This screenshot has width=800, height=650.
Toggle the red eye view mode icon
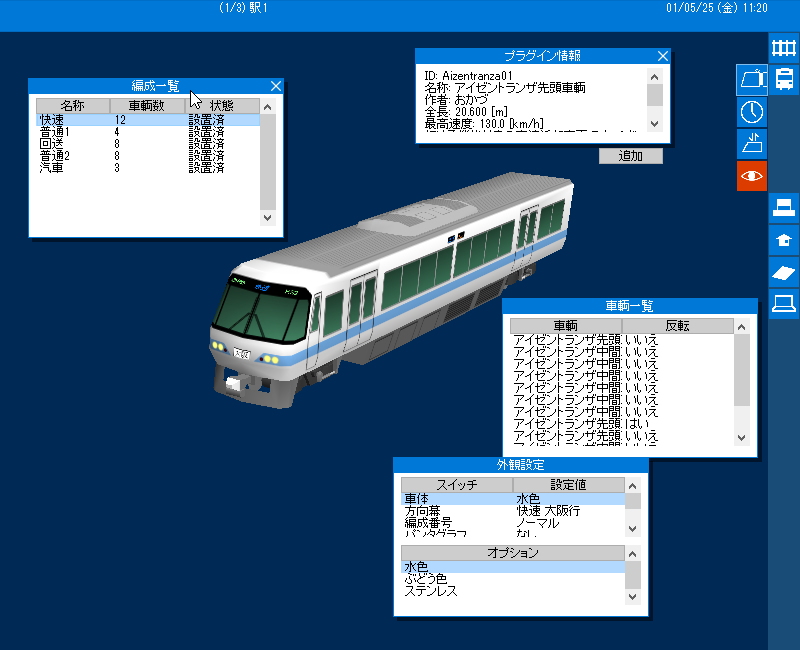tap(751, 176)
